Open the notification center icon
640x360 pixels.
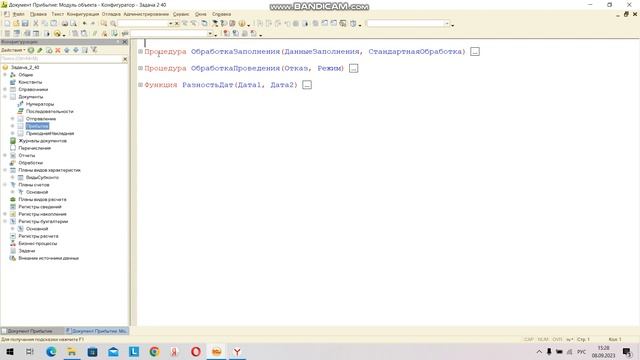[627, 351]
